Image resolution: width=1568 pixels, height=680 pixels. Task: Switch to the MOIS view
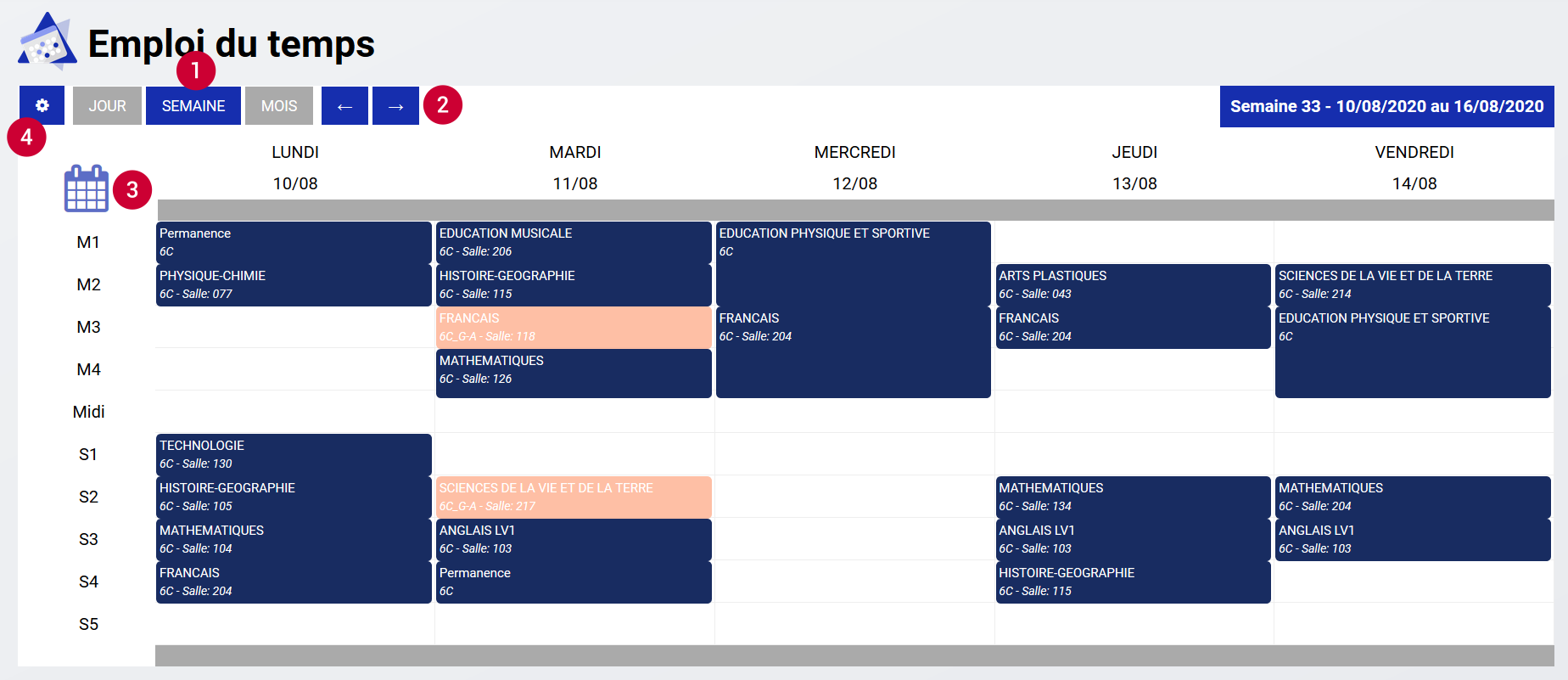click(x=279, y=106)
